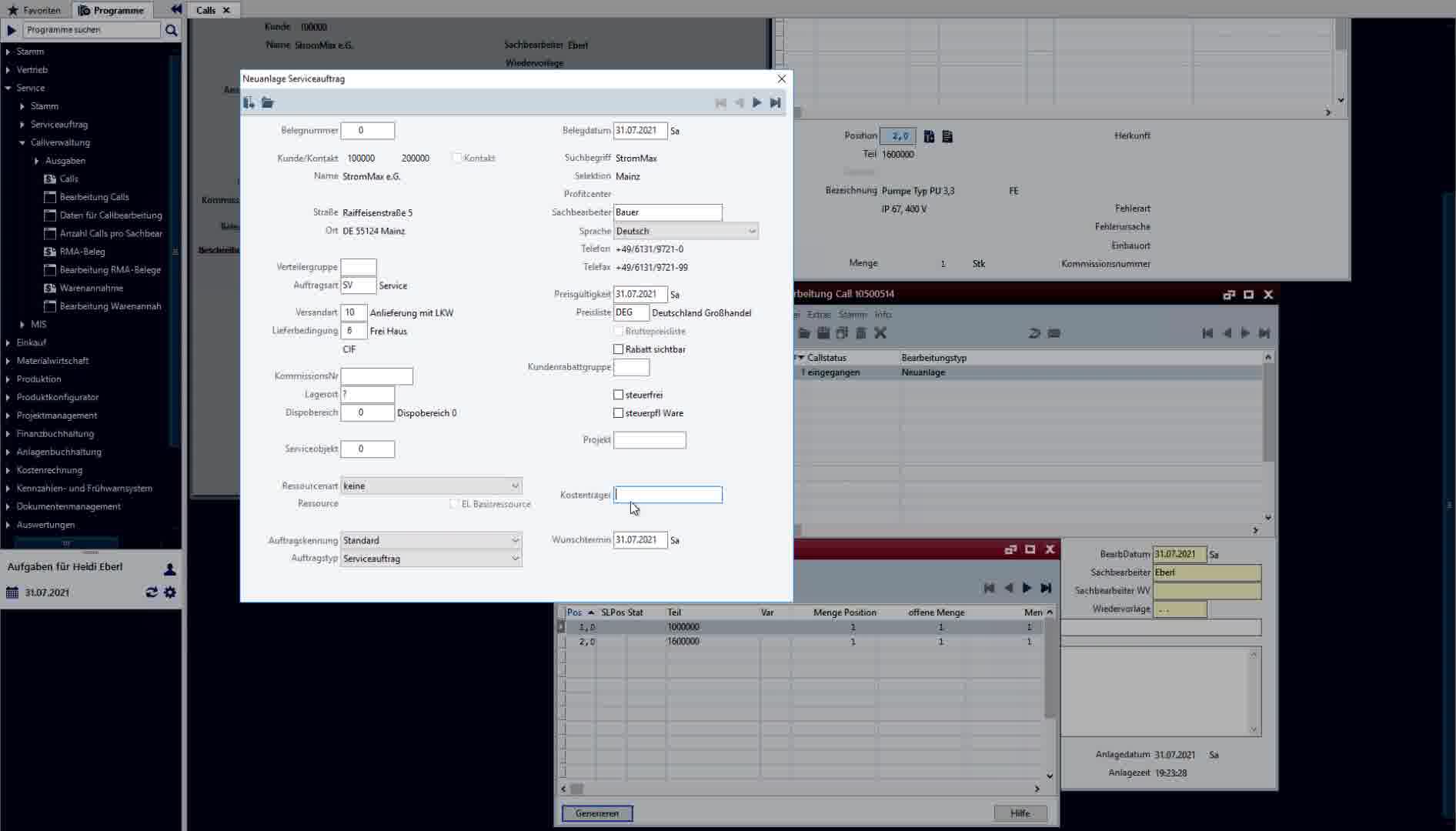This screenshot has height=831, width=1456.
Task: Open the Stamm menu in Bearbeitung Call window
Action: point(853,315)
